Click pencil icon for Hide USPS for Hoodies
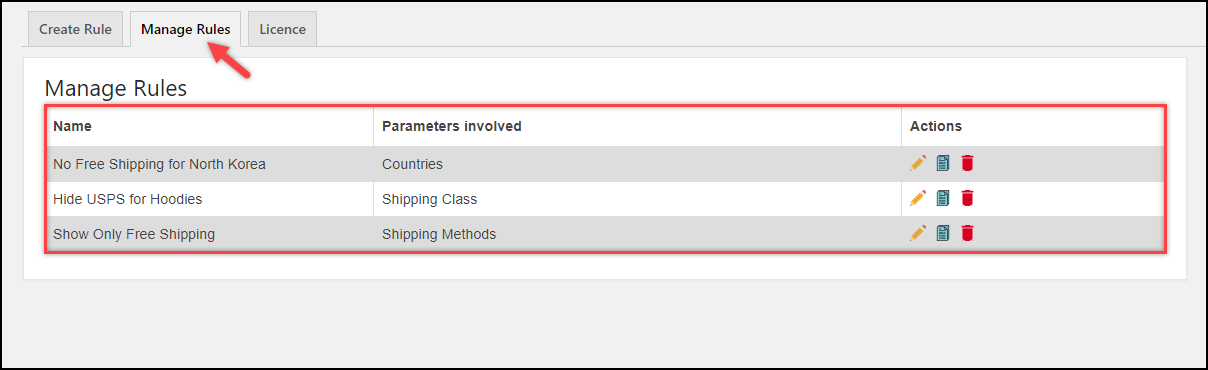Screen dimensions: 1208x370 (918, 198)
